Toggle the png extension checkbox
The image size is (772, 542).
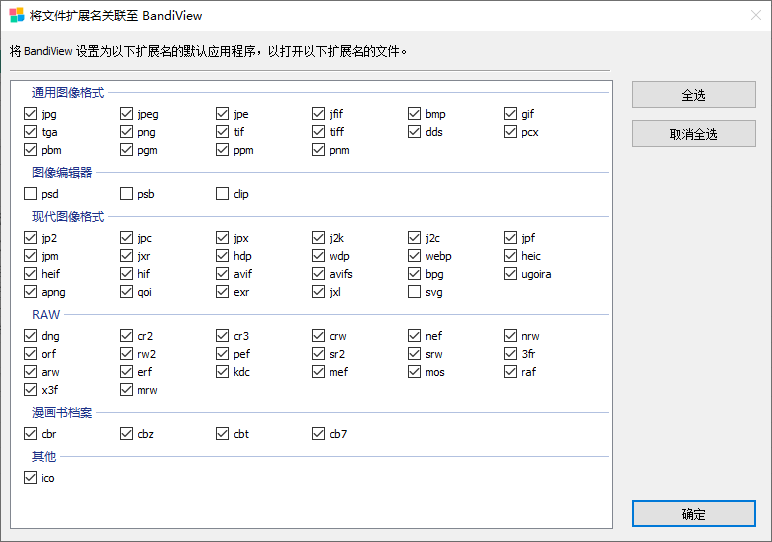[x=127, y=132]
